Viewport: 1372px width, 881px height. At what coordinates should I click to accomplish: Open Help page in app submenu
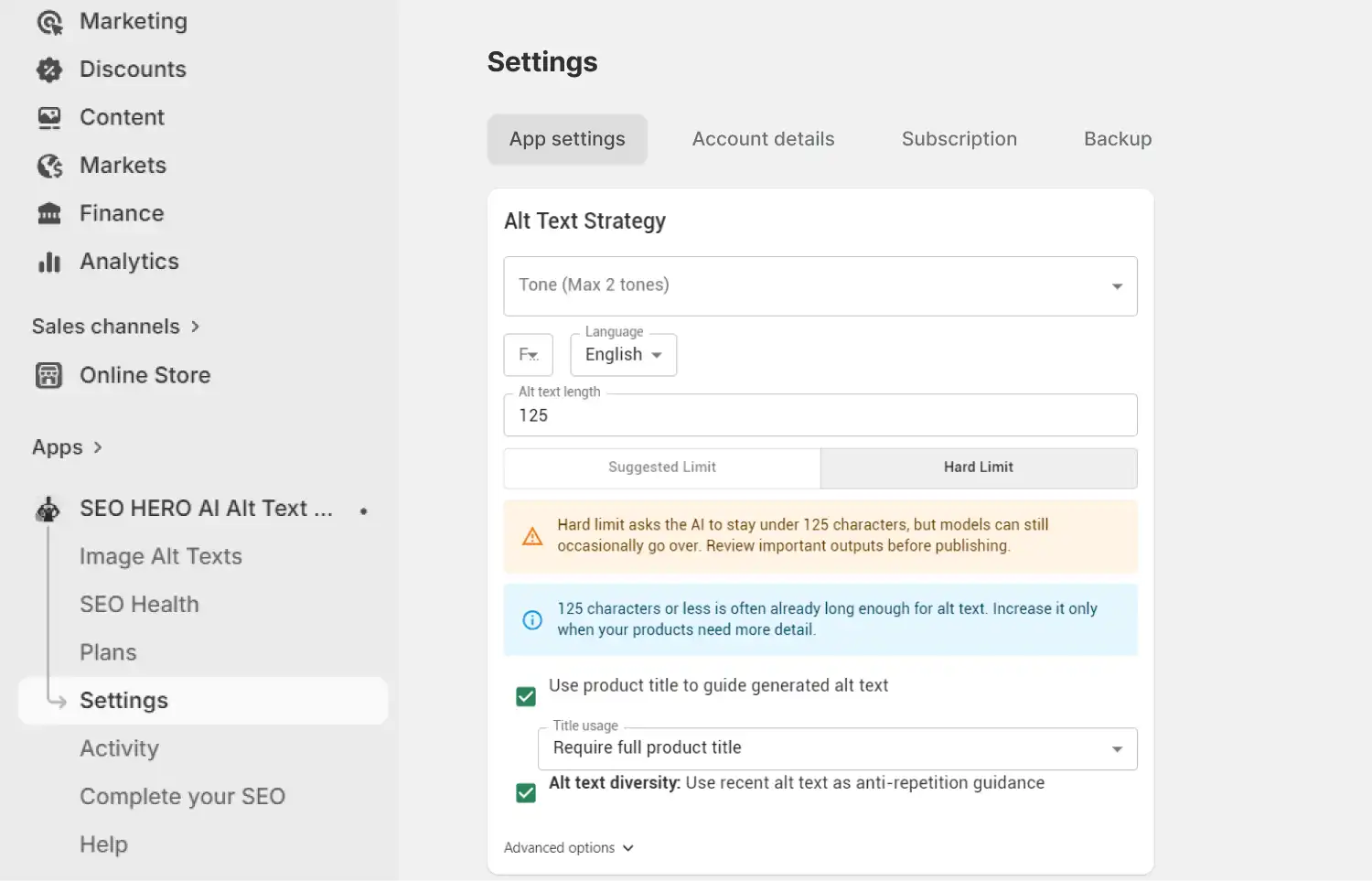point(103,845)
